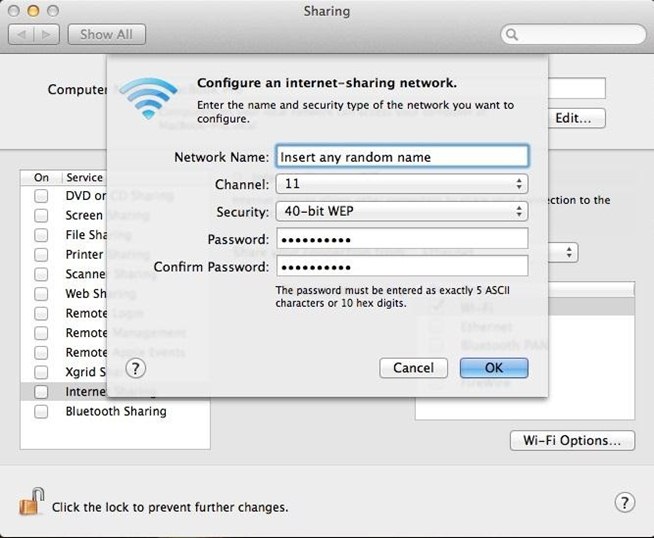Confirm network configuration with OK
Screen dimensions: 654x538
click(494, 368)
